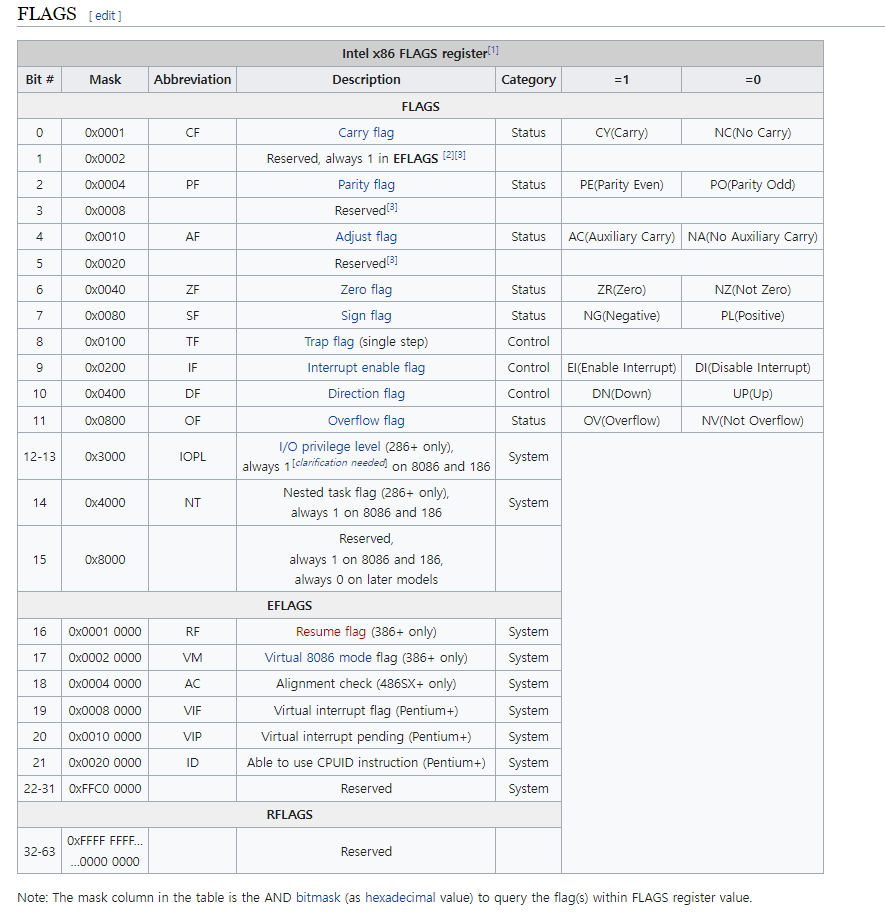Click the =1 column header
This screenshot has height=920, width=885.
tap(621, 80)
